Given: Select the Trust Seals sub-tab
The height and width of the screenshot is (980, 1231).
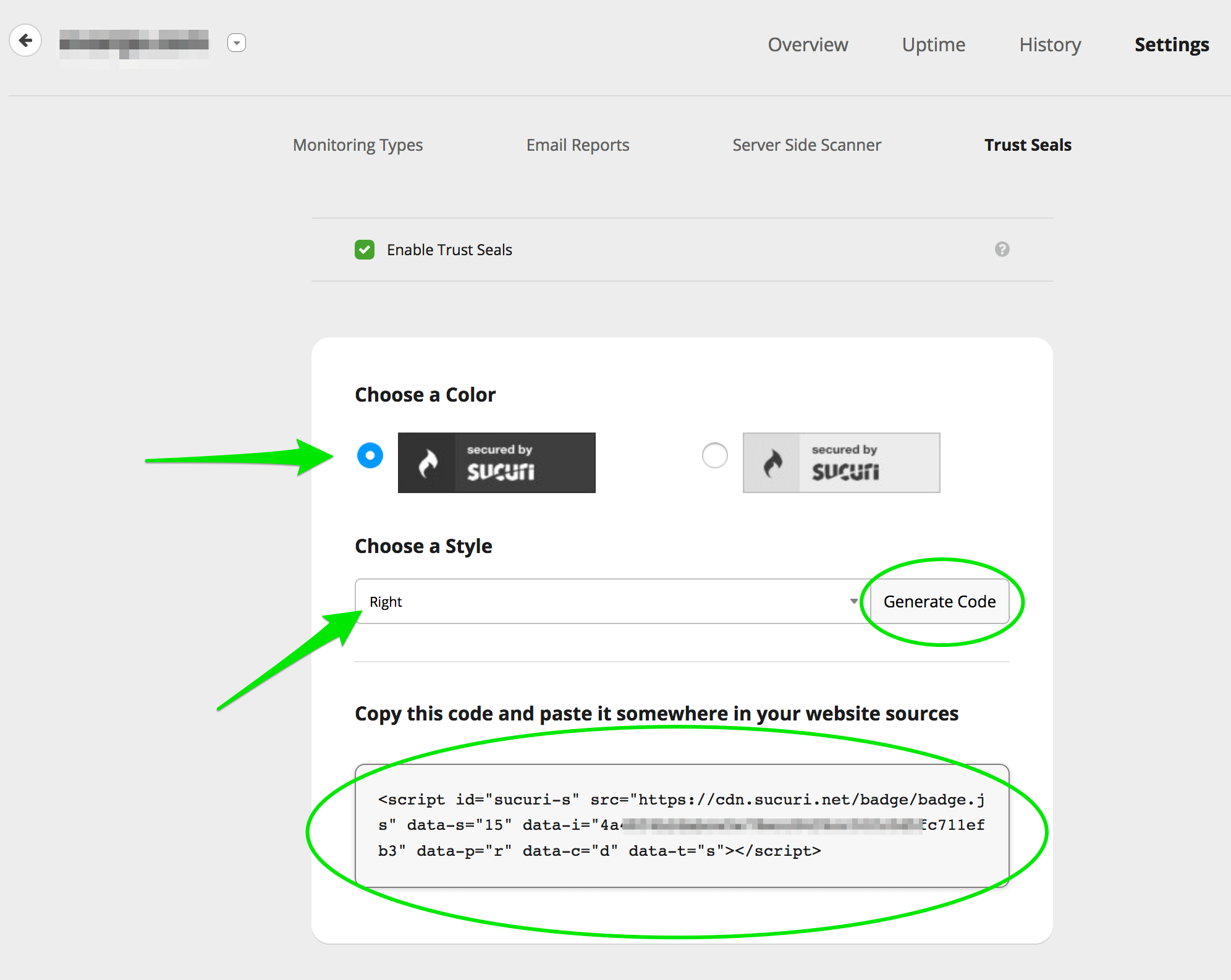Looking at the screenshot, I should pos(1028,145).
